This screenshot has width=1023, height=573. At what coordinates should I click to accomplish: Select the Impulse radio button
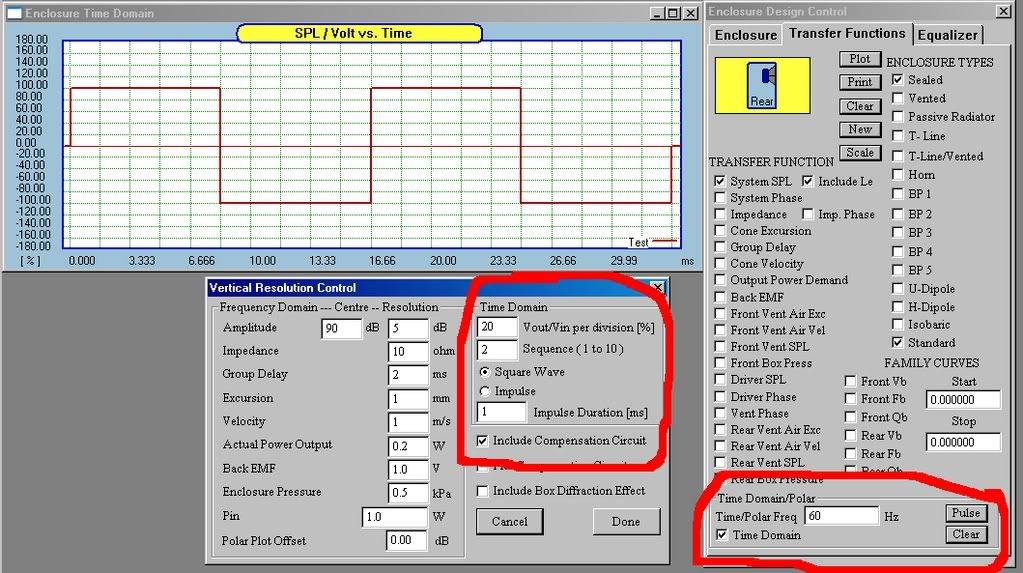484,392
